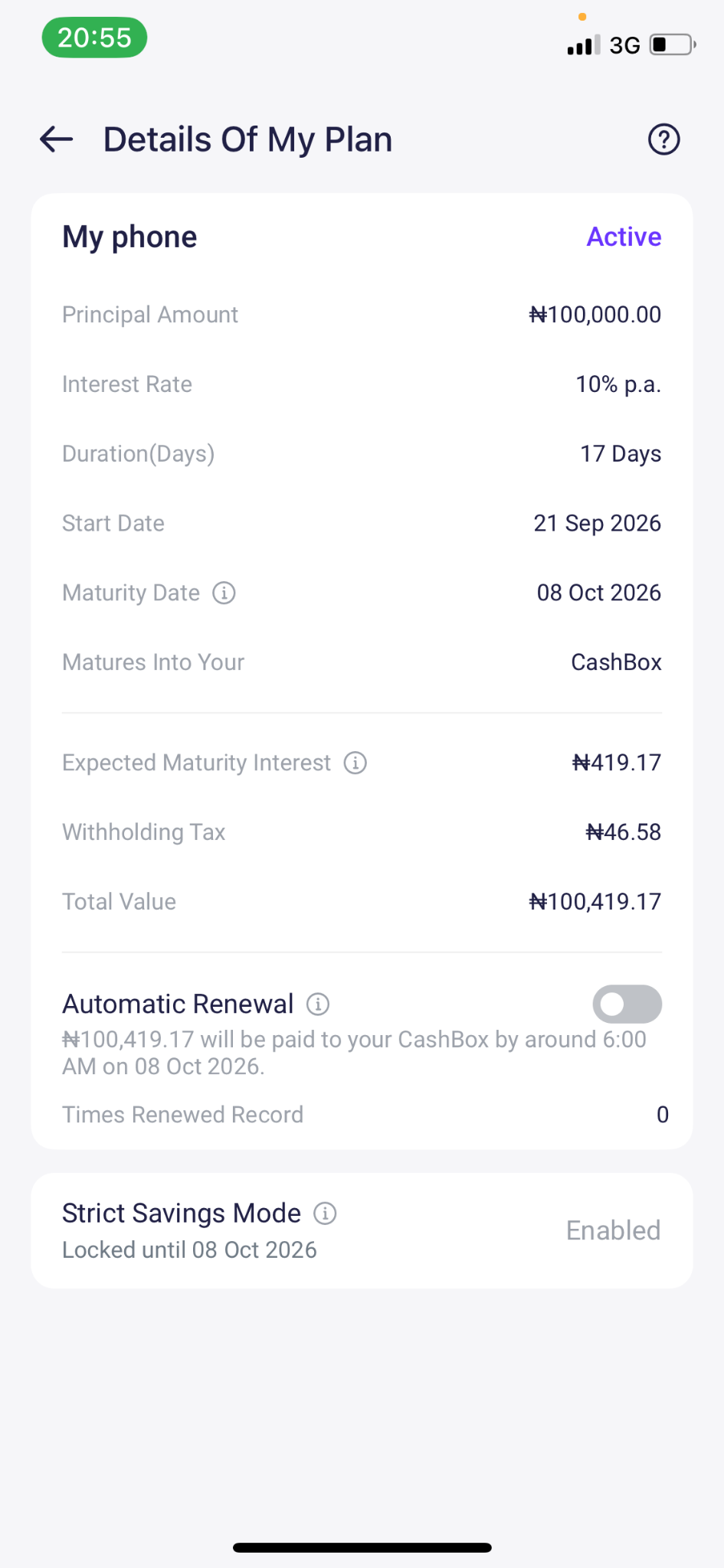The image size is (724, 1568).
Task: Tap the Active status label
Action: click(x=624, y=237)
